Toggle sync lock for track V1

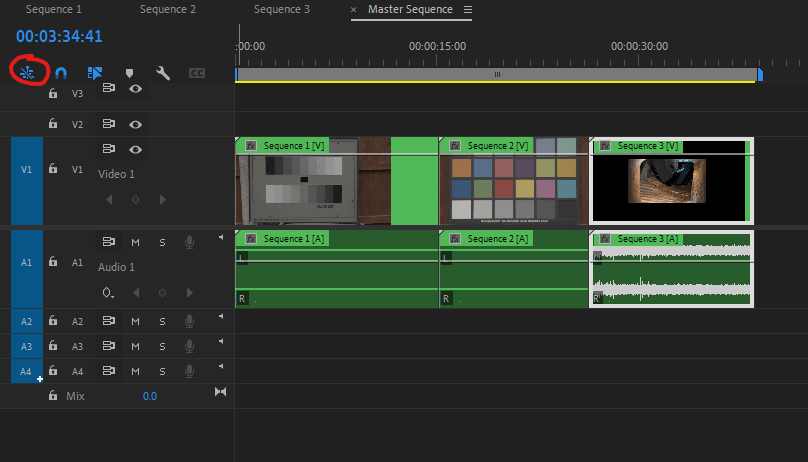pos(108,149)
